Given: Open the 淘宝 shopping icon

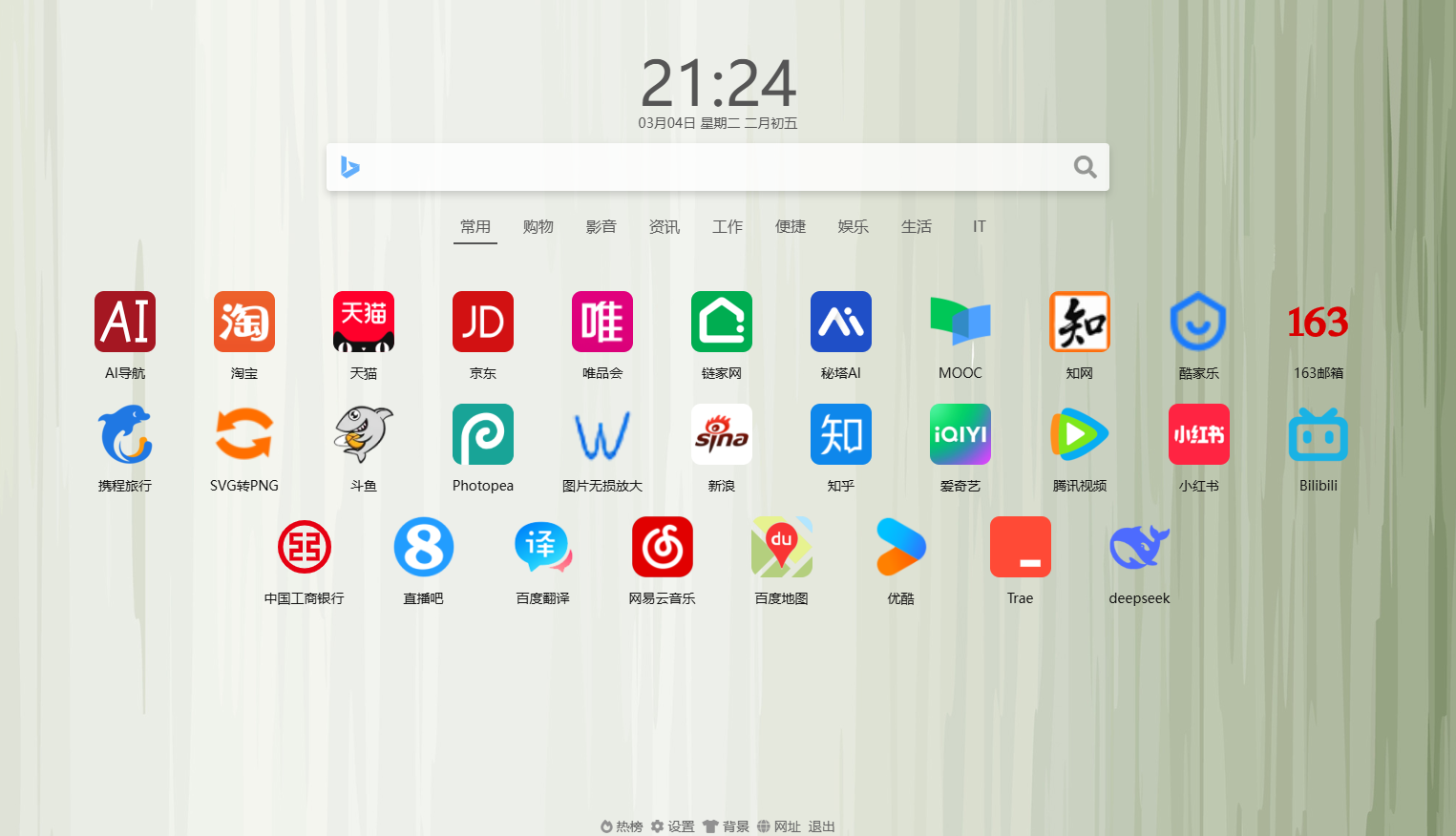Looking at the screenshot, I should (244, 322).
